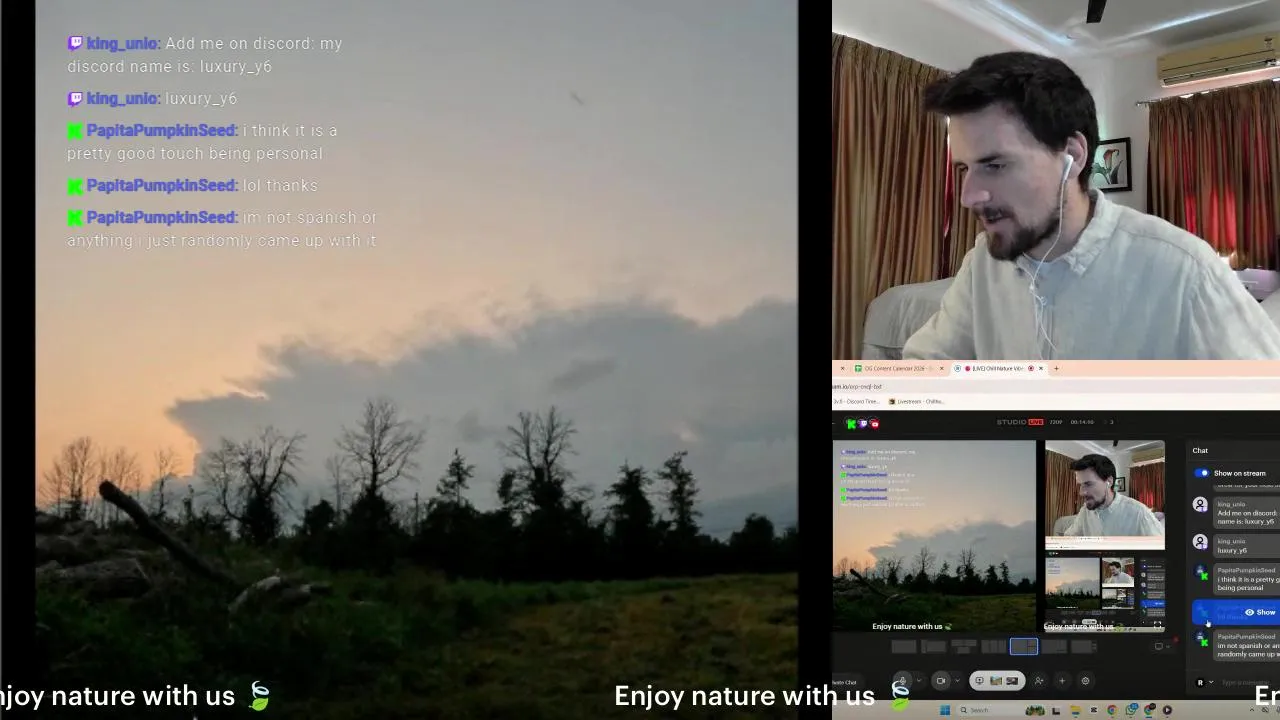Expand the system tray hidden icons chevron

point(1252,710)
